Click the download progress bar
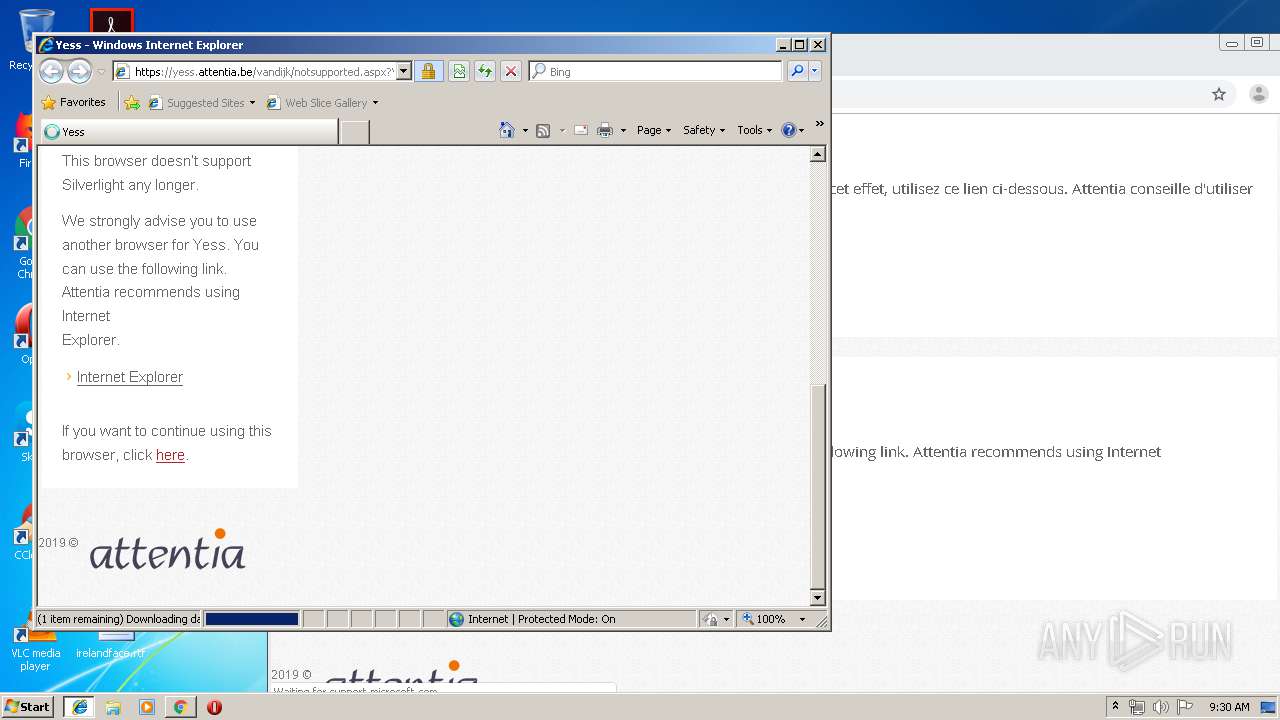The height and width of the screenshot is (720, 1280). [x=251, y=619]
